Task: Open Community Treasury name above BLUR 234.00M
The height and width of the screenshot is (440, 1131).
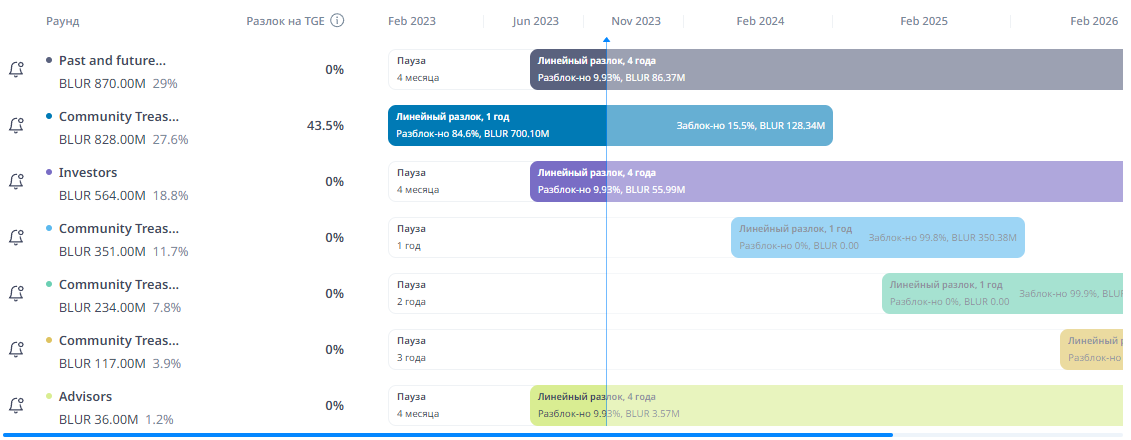Action: tap(119, 284)
